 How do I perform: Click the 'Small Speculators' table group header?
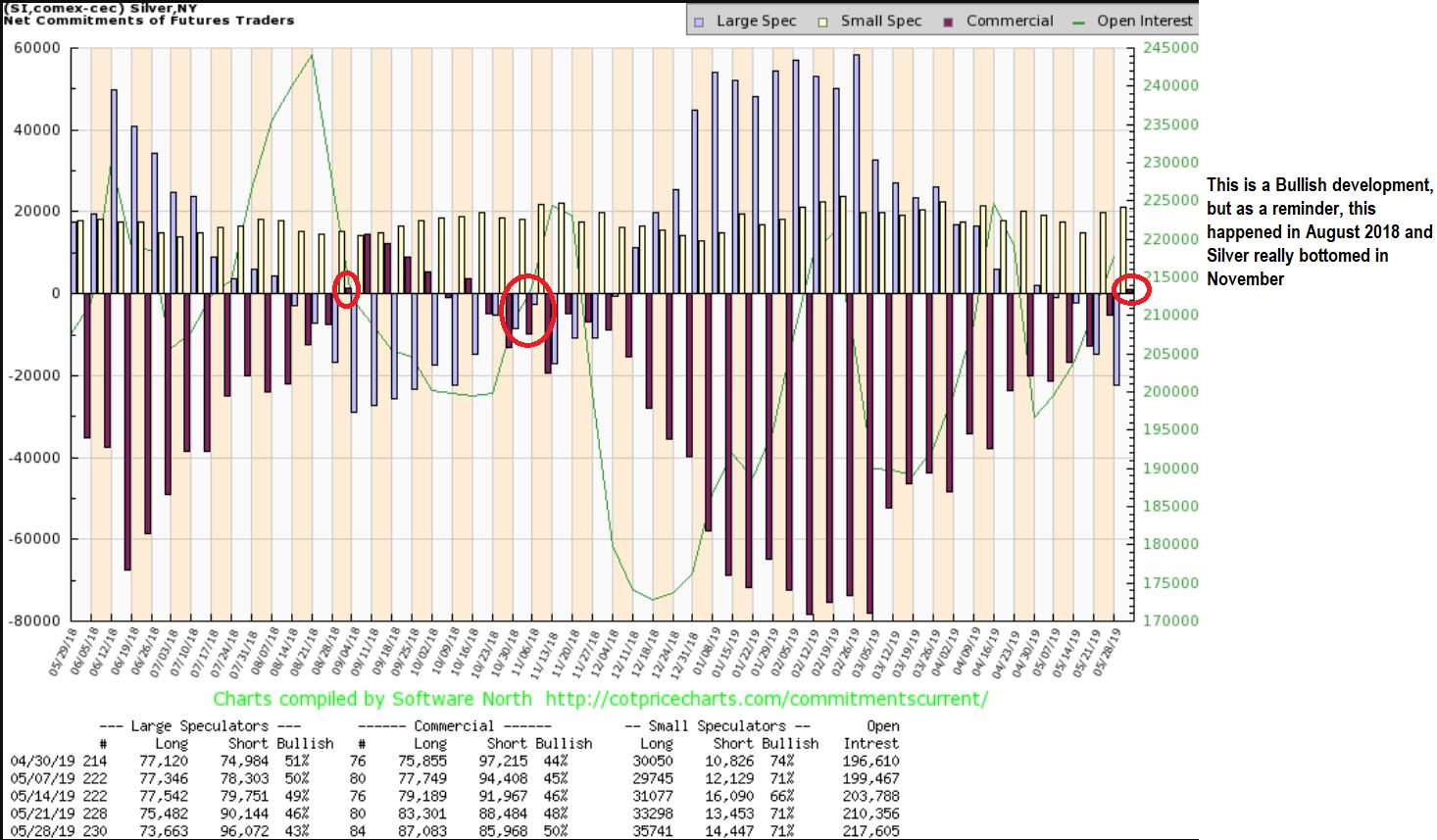tap(718, 726)
